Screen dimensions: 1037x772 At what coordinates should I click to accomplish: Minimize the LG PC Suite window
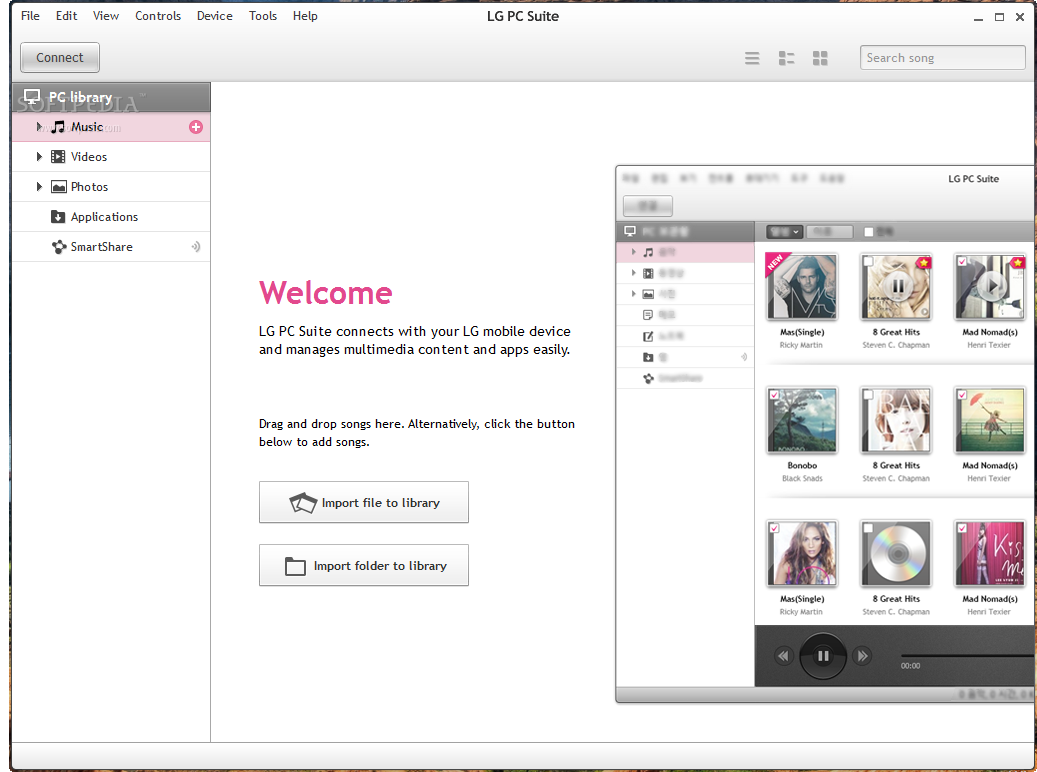[x=978, y=18]
